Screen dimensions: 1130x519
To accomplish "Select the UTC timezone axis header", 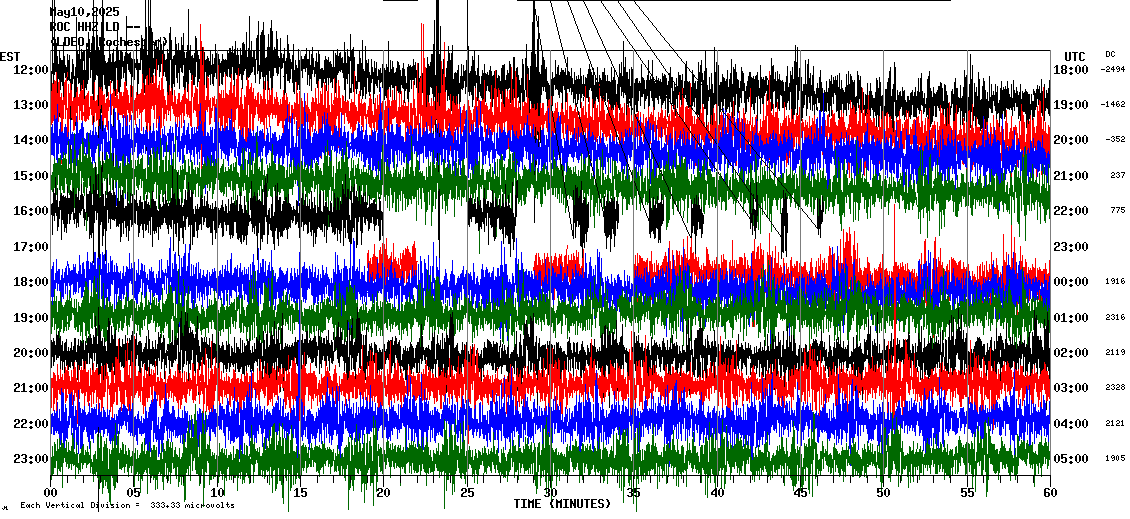I will [x=1074, y=56].
